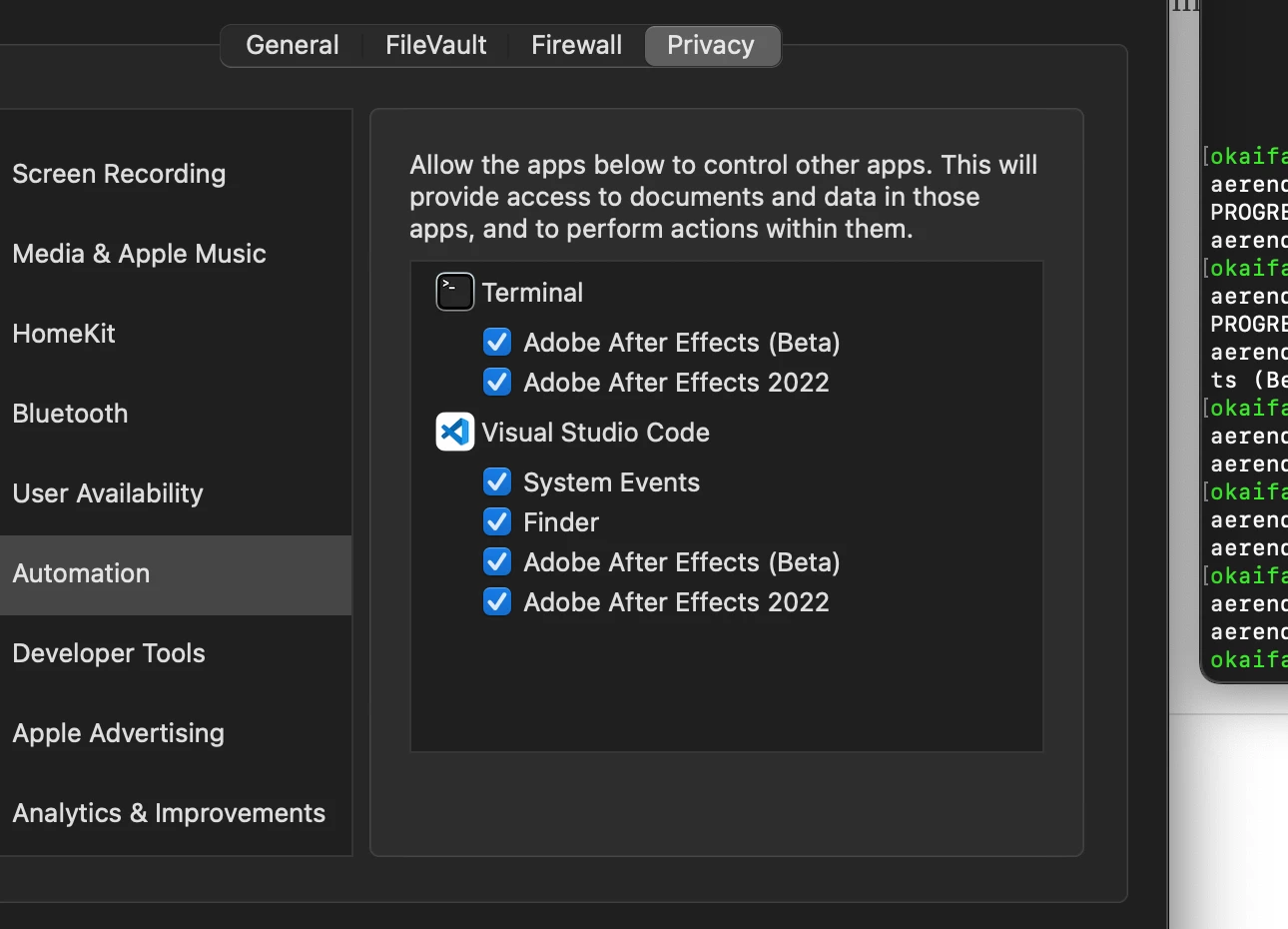Viewport: 1288px width, 929px height.
Task: Open the FileVault tab
Action: (x=436, y=46)
